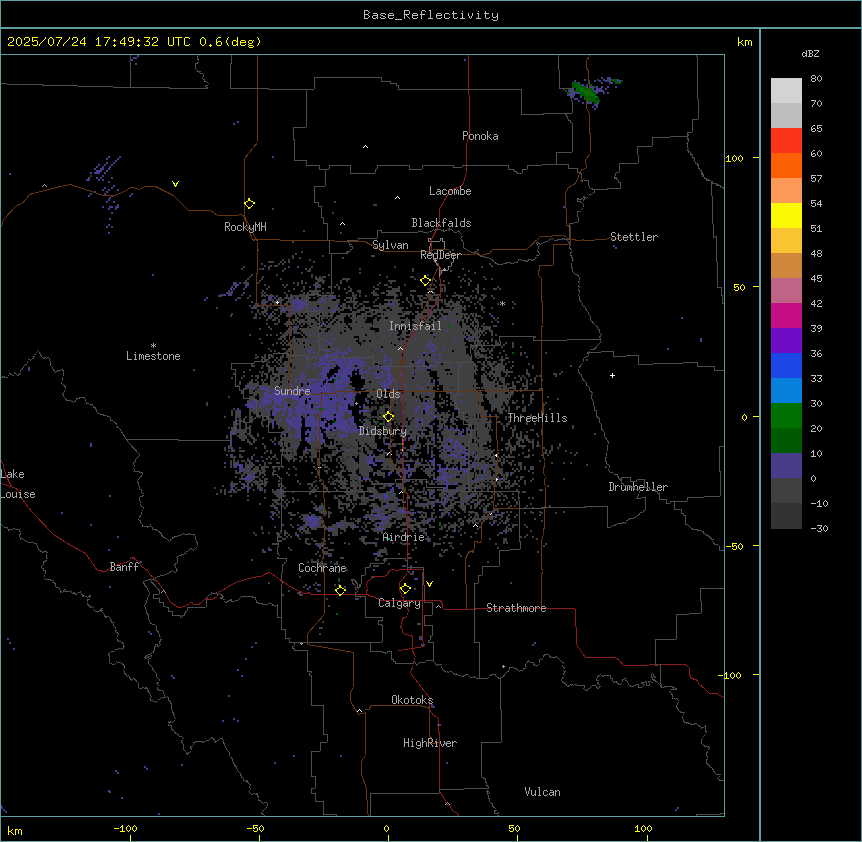
Task: Click the Ponoka city label
Action: click(480, 136)
